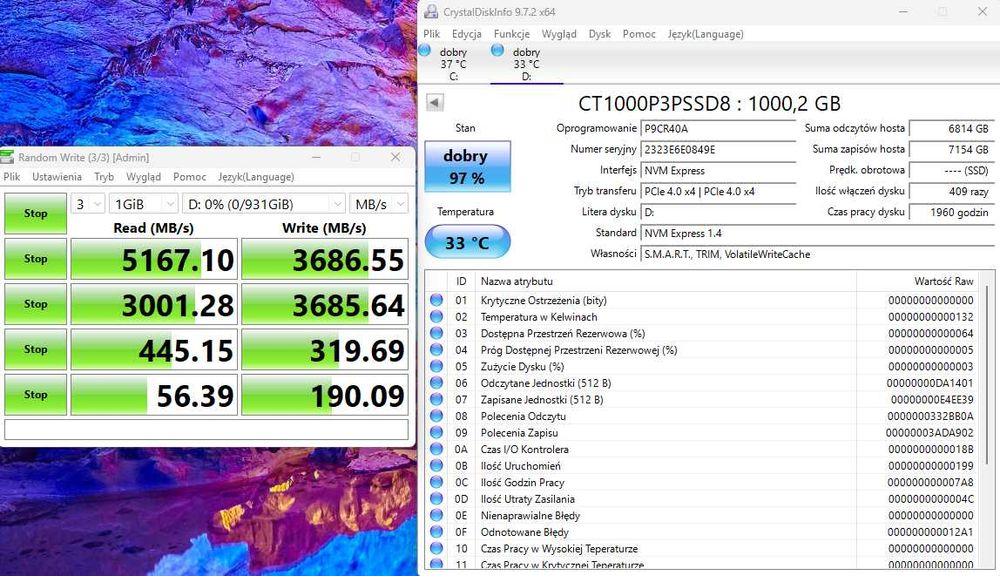Click the status orb of attribute 0A
This screenshot has height=576, width=1000.
(x=436, y=449)
